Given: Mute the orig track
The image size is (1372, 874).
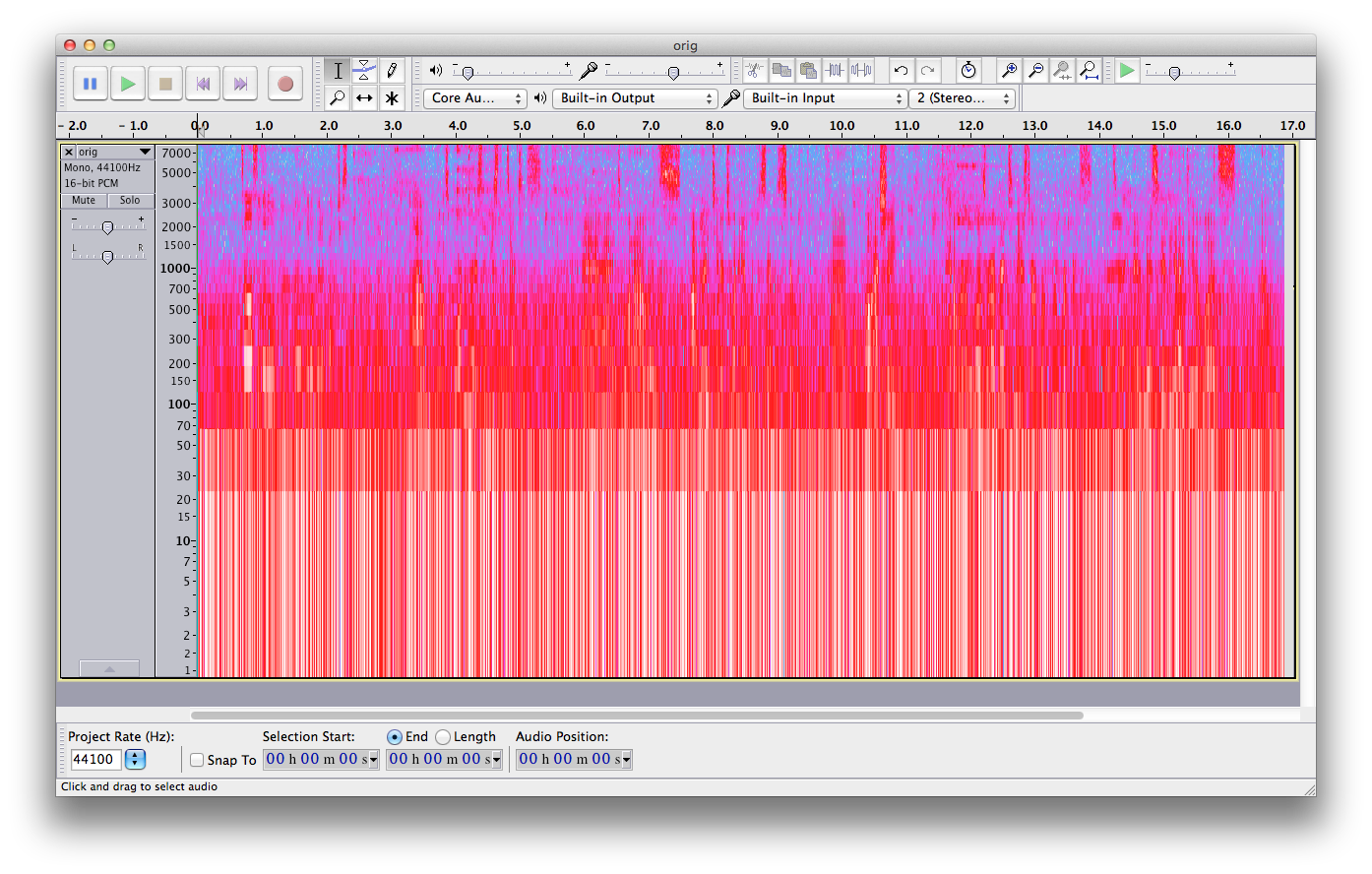Looking at the screenshot, I should (x=84, y=201).
